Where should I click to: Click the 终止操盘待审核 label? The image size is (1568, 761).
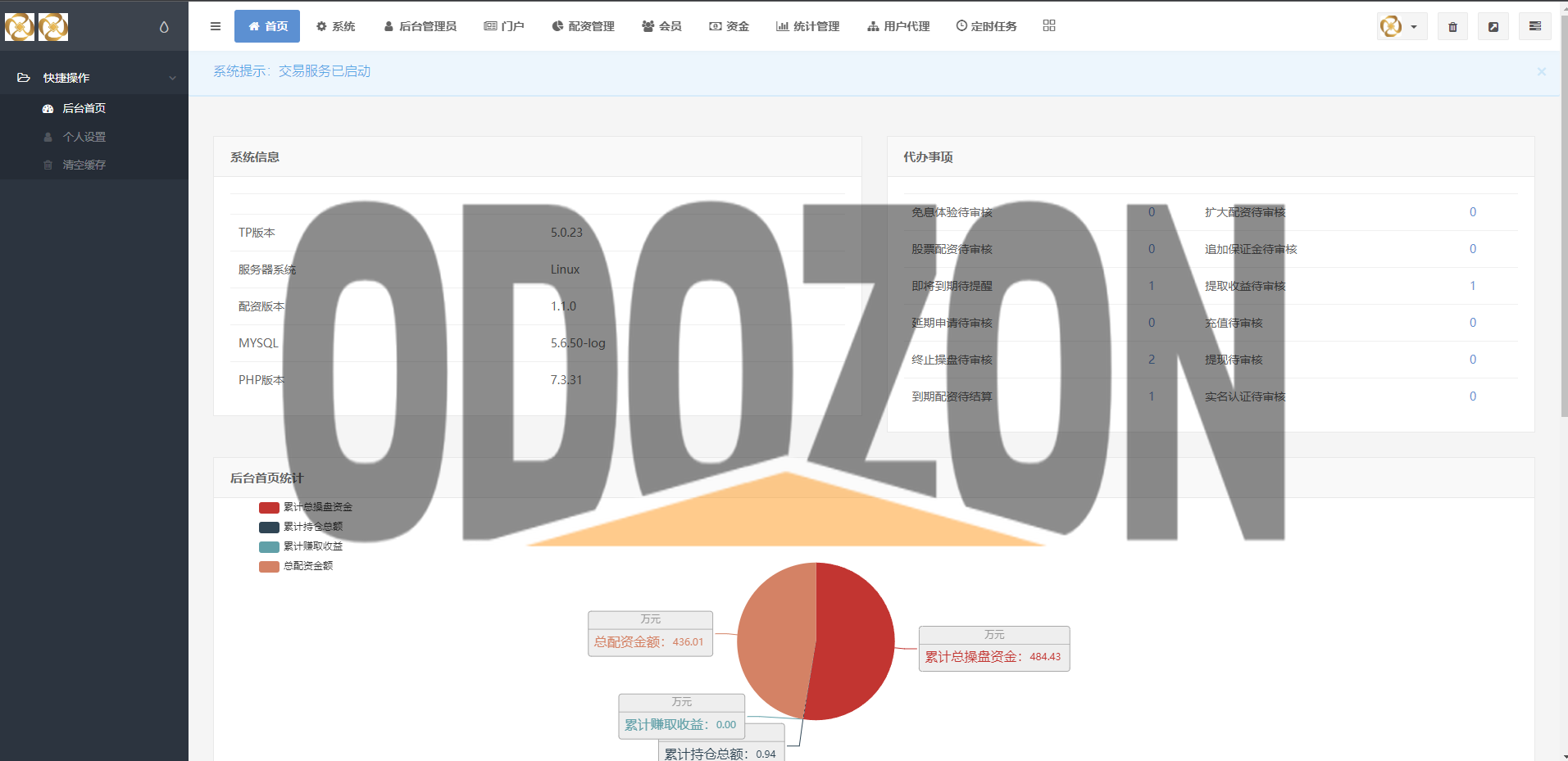[952, 360]
